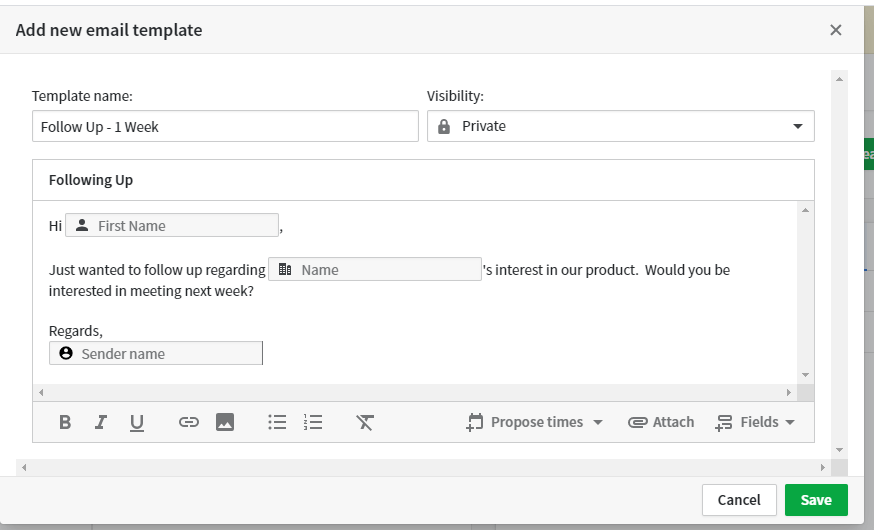The width and height of the screenshot is (874, 530).
Task: Select the Sender name merge field
Action: point(156,353)
